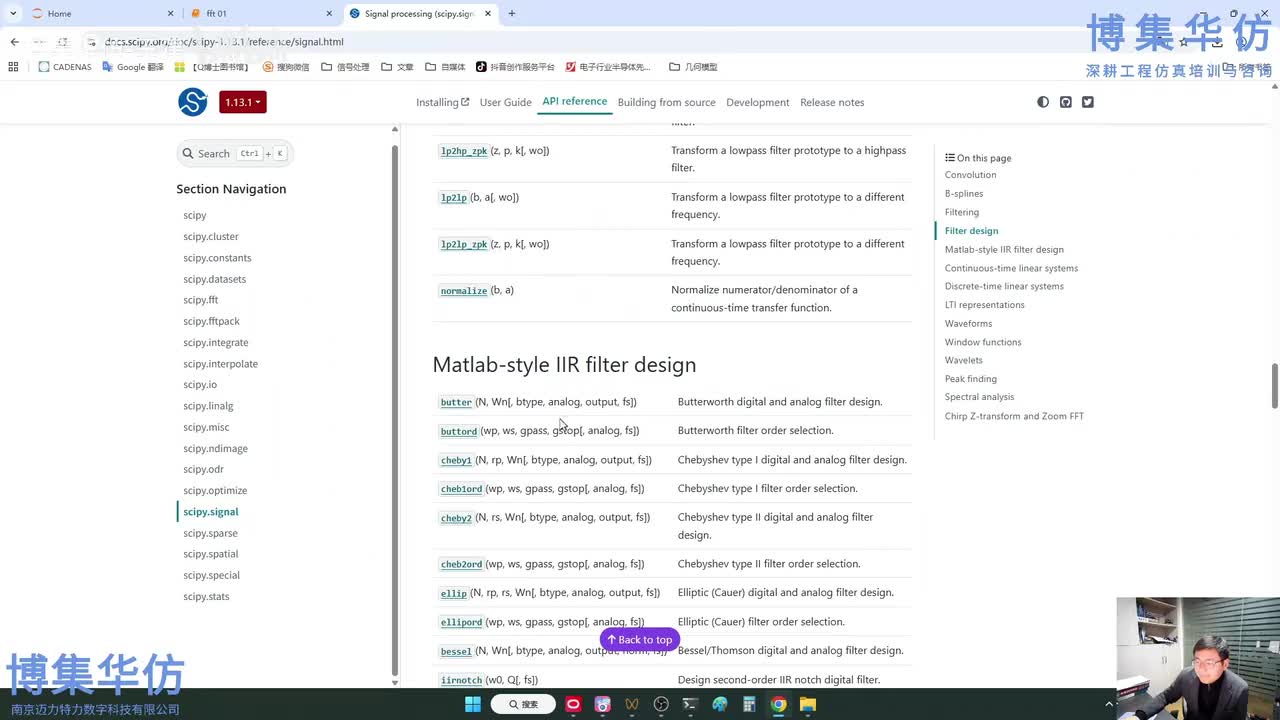Close the Signal processing browser tab

click(x=487, y=13)
